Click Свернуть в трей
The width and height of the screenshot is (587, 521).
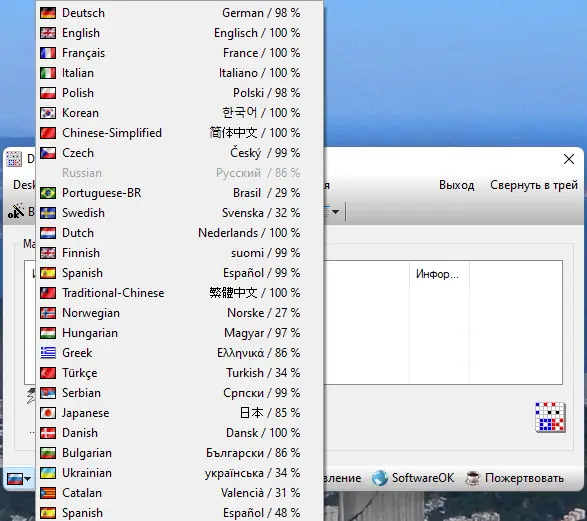click(534, 185)
